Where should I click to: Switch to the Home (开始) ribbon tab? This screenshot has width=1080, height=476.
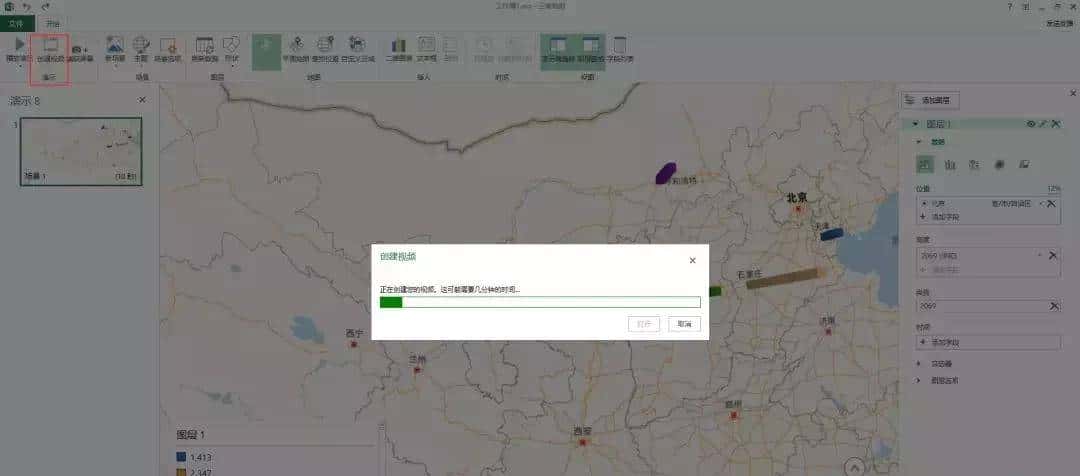click(x=52, y=23)
